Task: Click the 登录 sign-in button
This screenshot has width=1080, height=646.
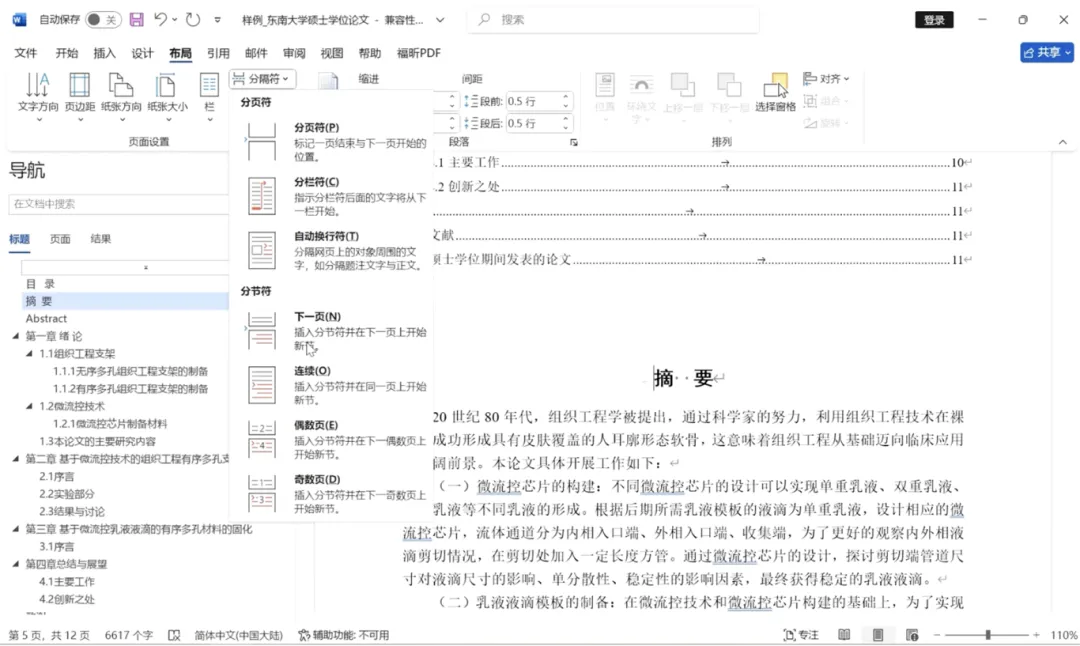Action: pyautogui.click(x=934, y=20)
